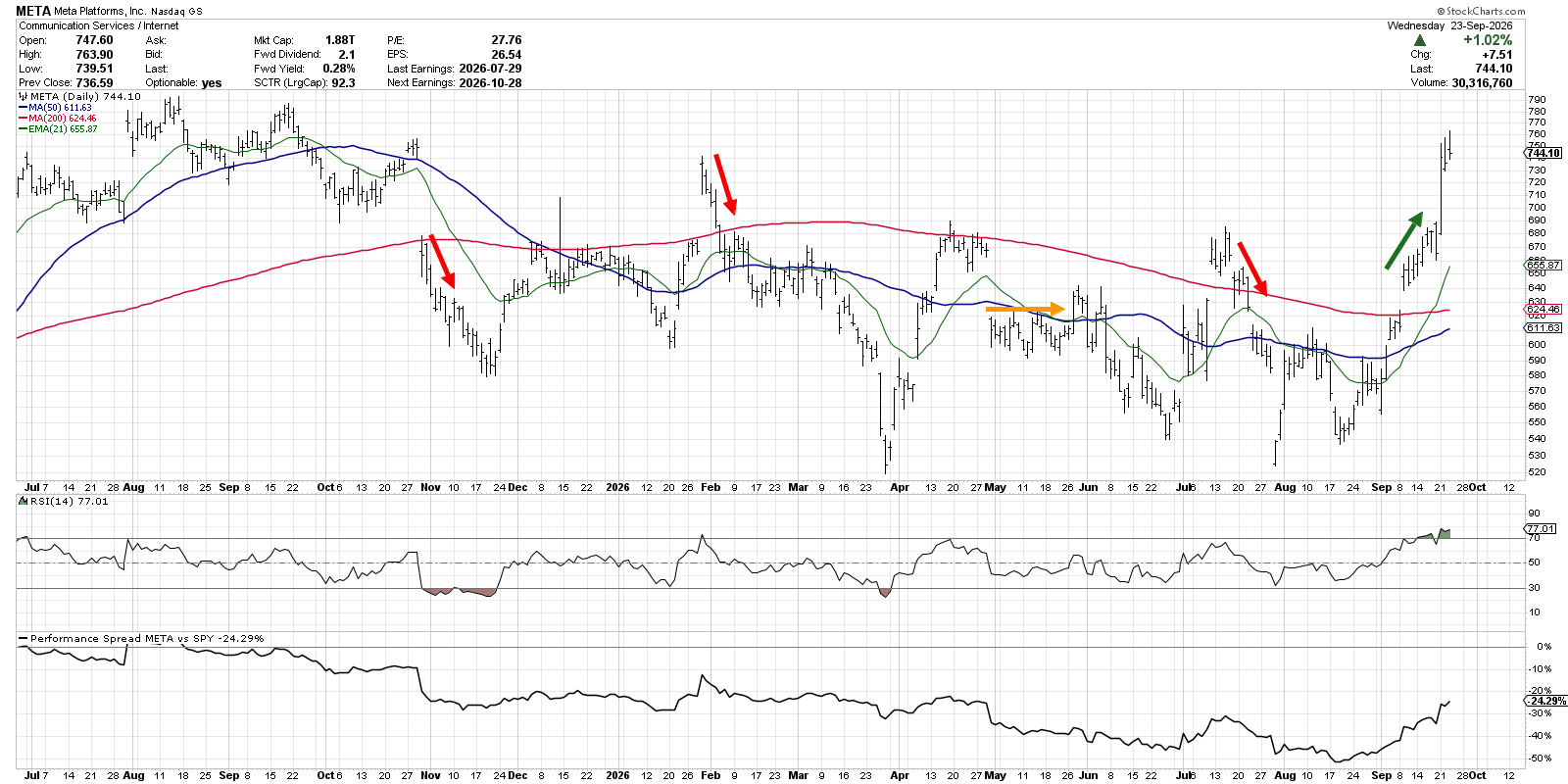Click the Low value 739.51
Viewport: 1568px width, 784px height.
tap(94, 69)
